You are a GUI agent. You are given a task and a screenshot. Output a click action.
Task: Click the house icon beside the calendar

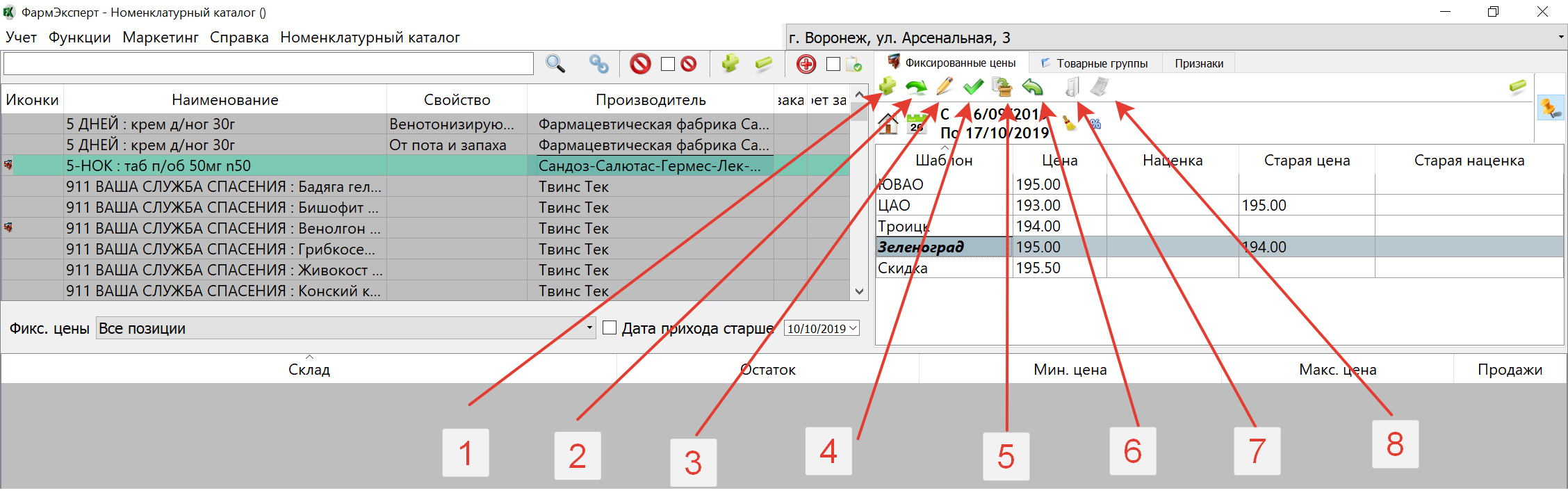click(888, 124)
